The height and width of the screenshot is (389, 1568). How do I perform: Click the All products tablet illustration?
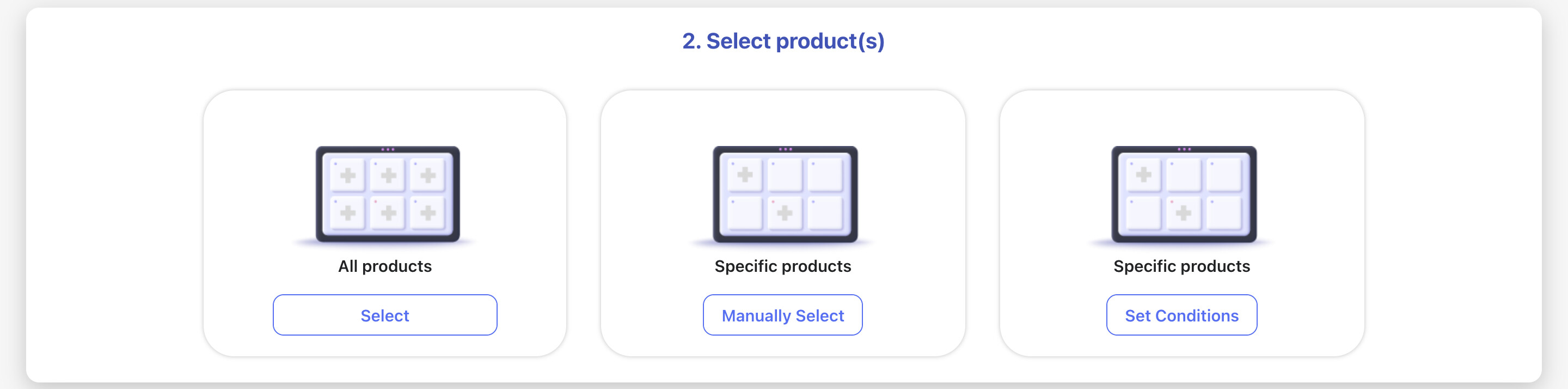point(388,194)
